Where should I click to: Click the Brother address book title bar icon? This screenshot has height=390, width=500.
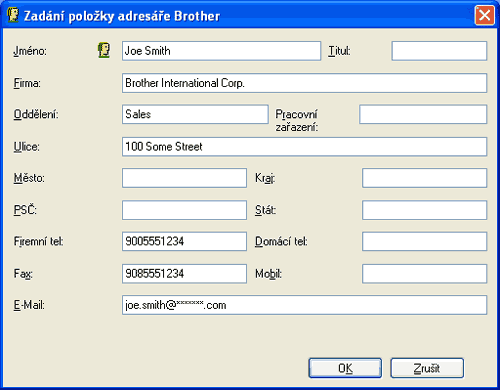point(13,15)
